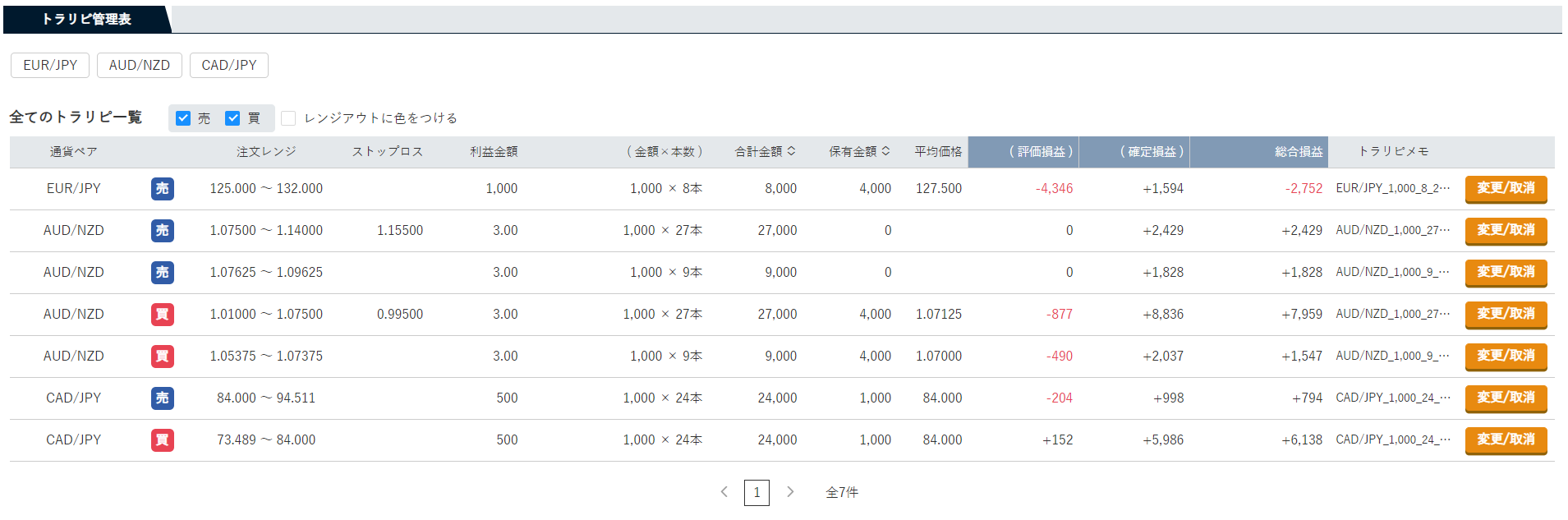This screenshot has width=1568, height=520.
Task: Click 変更/取消 button for EUR/JPY row
Action: (1506, 189)
